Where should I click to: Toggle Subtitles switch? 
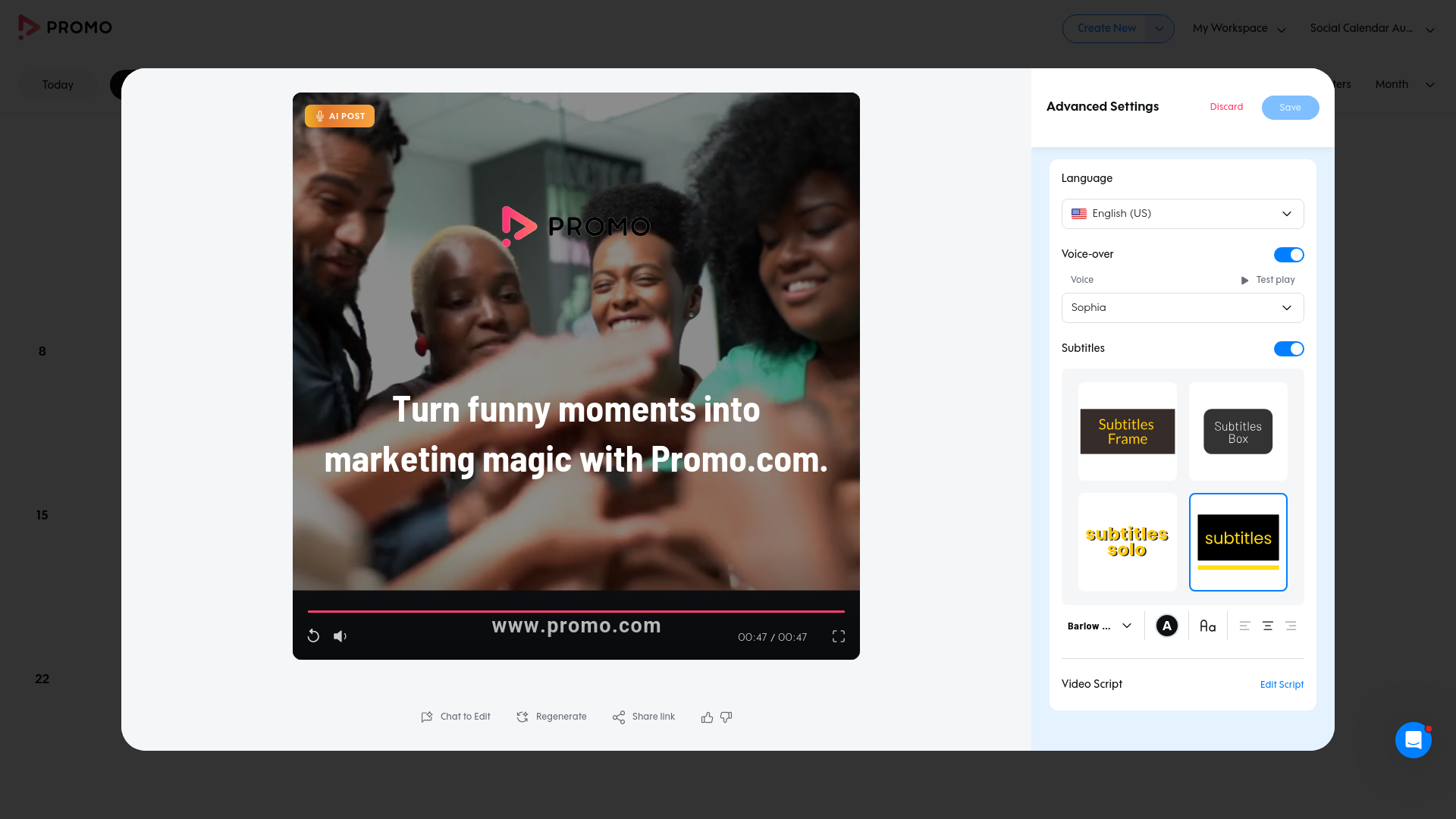(x=1288, y=349)
